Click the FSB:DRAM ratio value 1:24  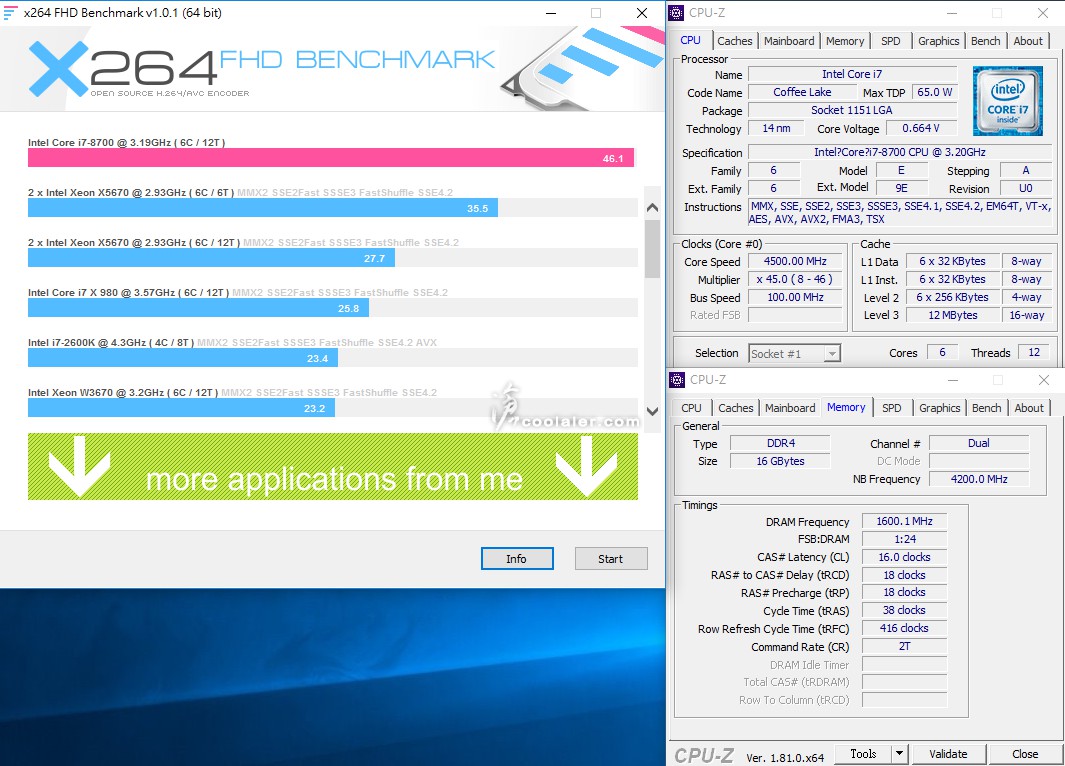pyautogui.click(x=904, y=539)
